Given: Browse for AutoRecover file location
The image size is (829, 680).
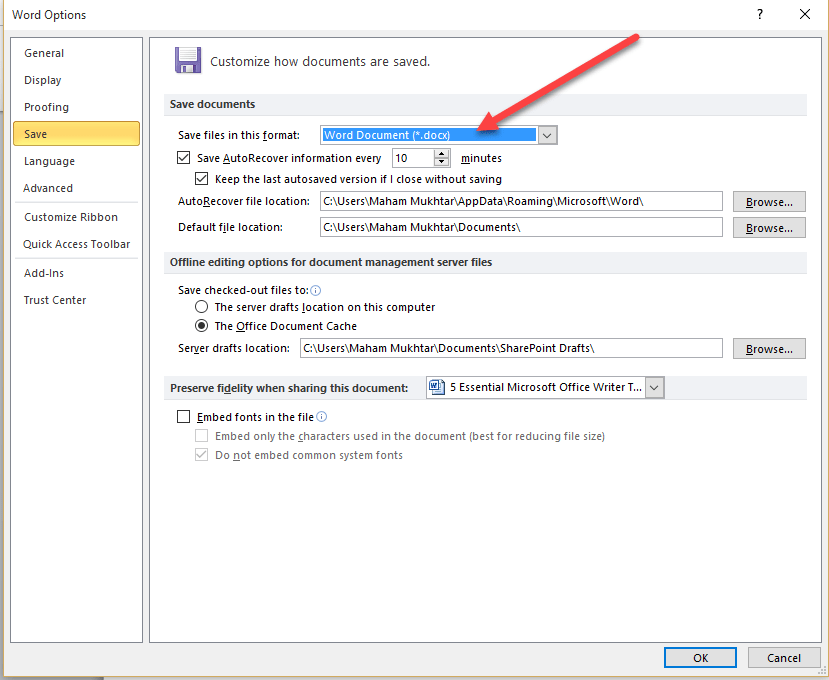Looking at the screenshot, I should click(x=769, y=201).
